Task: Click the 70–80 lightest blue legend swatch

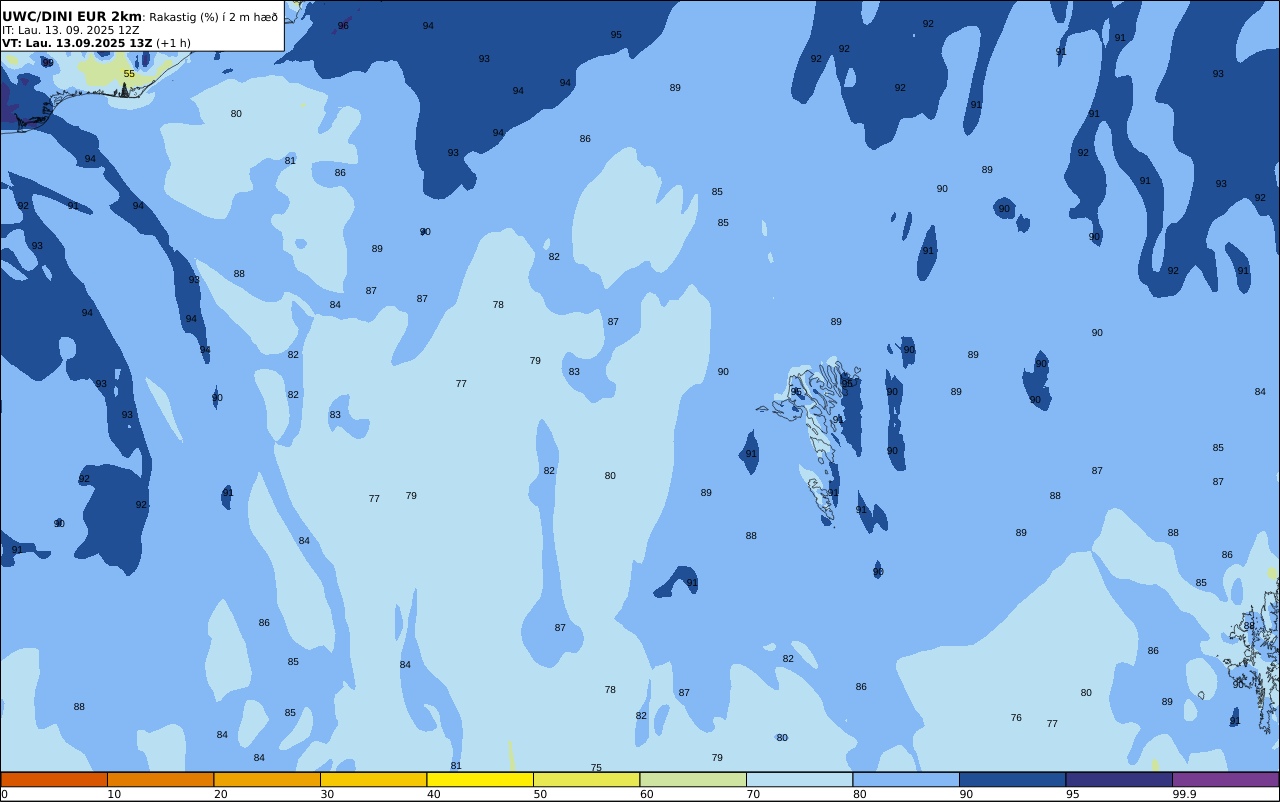Action: (x=799, y=779)
